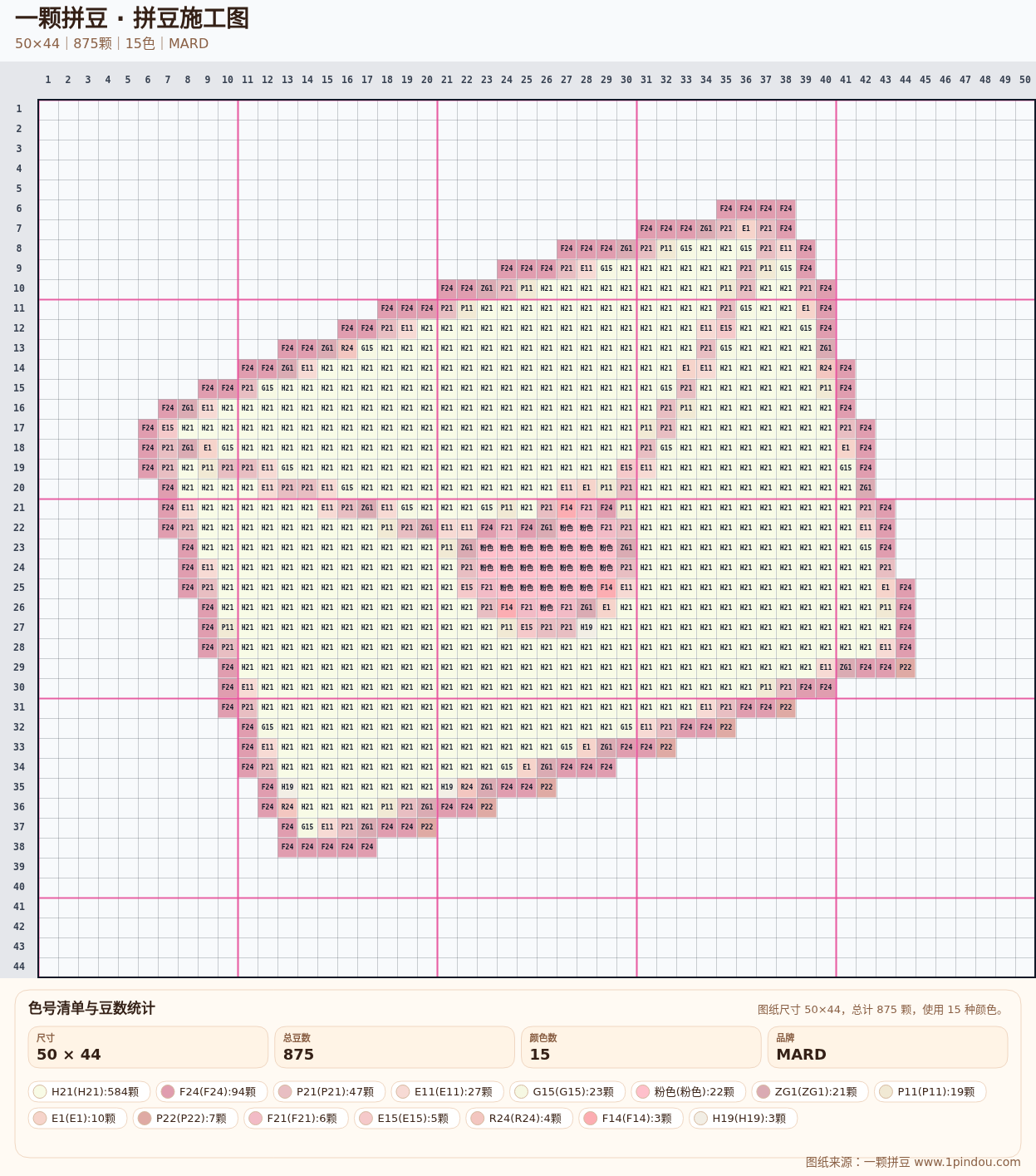Click the 图纸尺寸 50×44 summary text
Screen dimensions: 1036x1176
[882, 1010]
